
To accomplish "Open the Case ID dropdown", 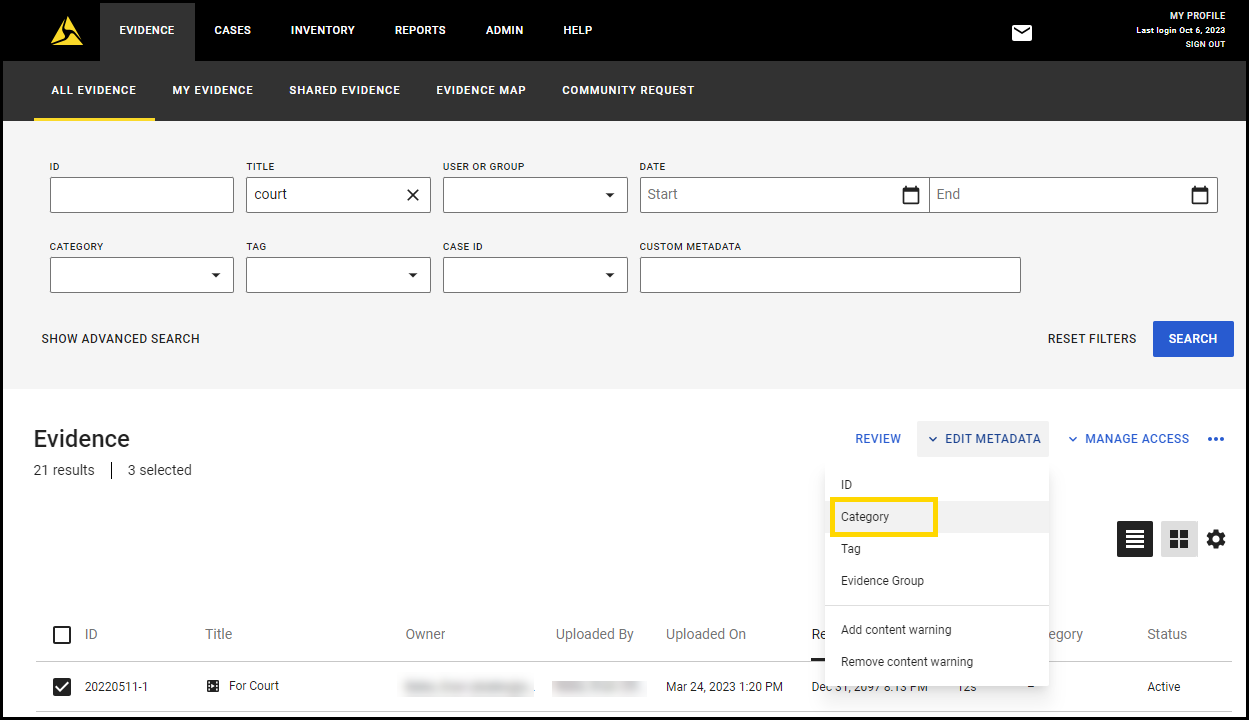I will (x=610, y=275).
